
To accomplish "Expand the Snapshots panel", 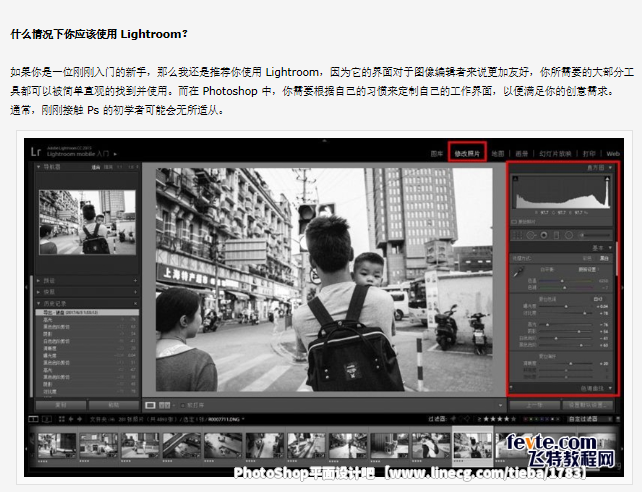I will (x=39, y=292).
